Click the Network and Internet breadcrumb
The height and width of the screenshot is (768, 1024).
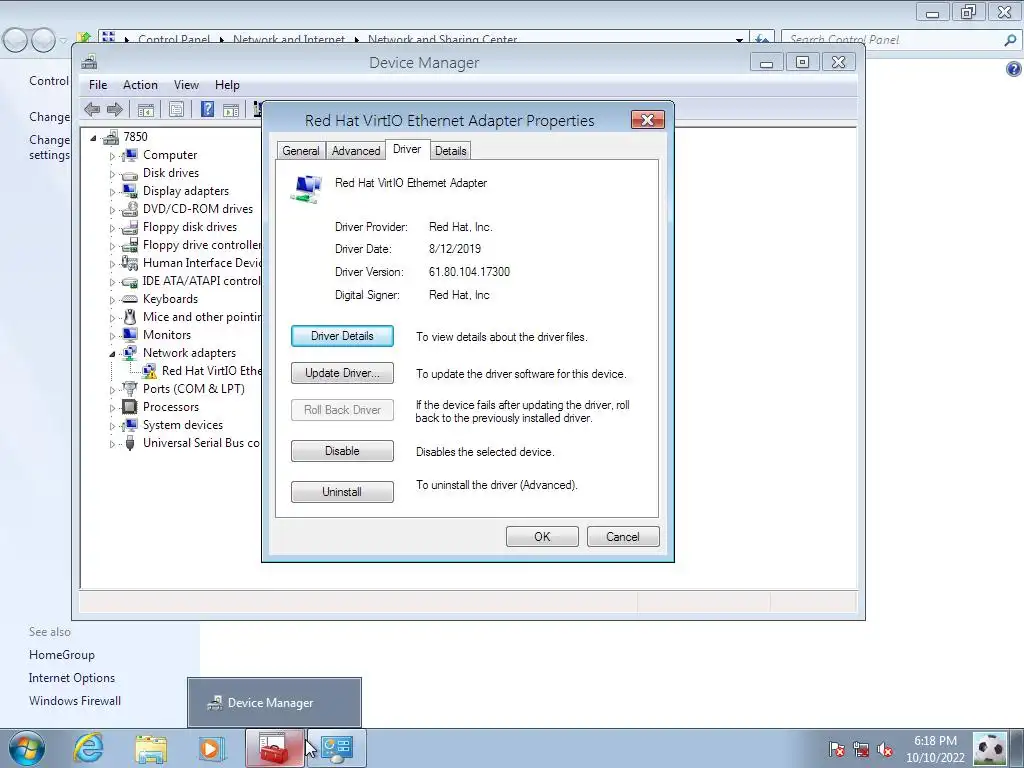pos(289,39)
